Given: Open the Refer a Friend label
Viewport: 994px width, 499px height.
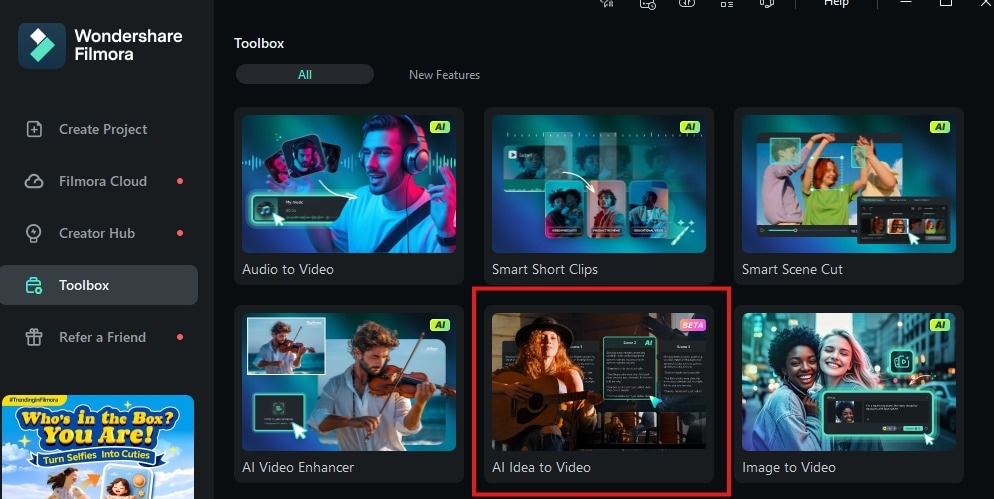Looking at the screenshot, I should coord(102,337).
